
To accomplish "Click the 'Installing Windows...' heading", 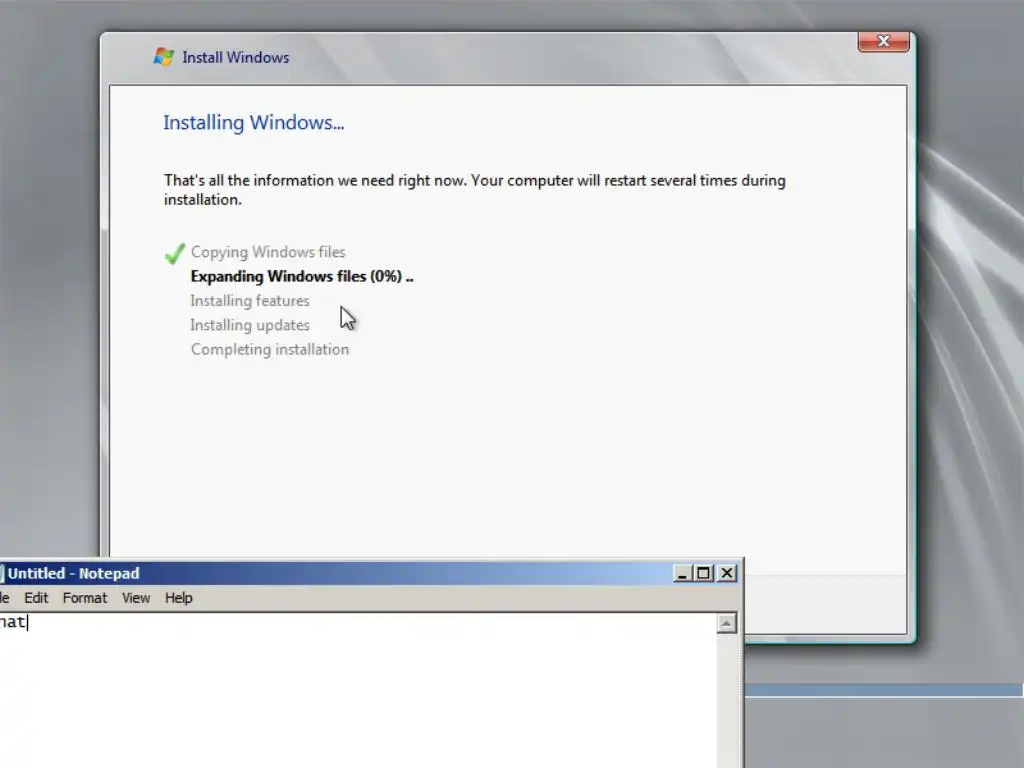I will tap(253, 123).
